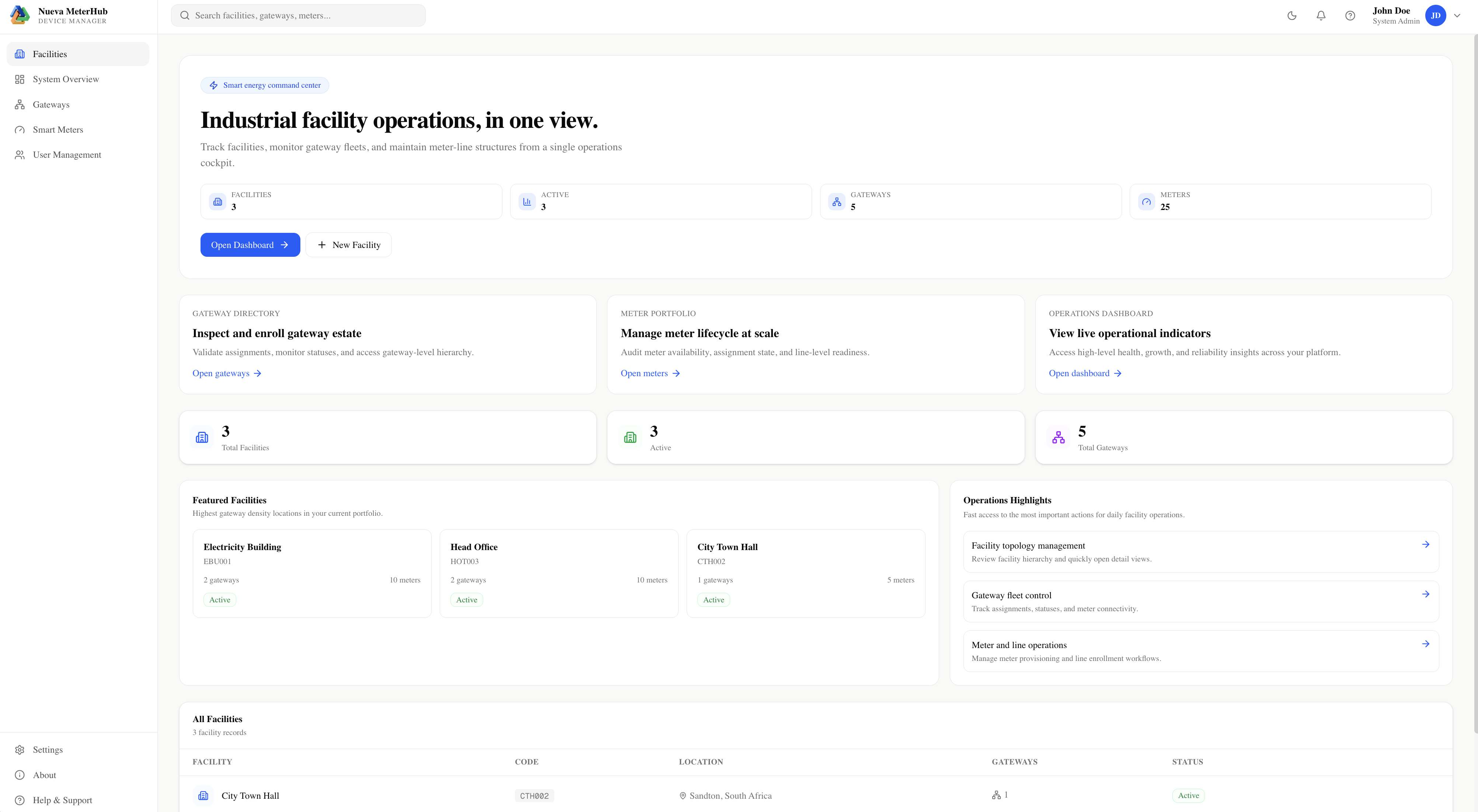Image resolution: width=1478 pixels, height=812 pixels.
Task: Open the Electricity Building featured card
Action: [x=312, y=573]
